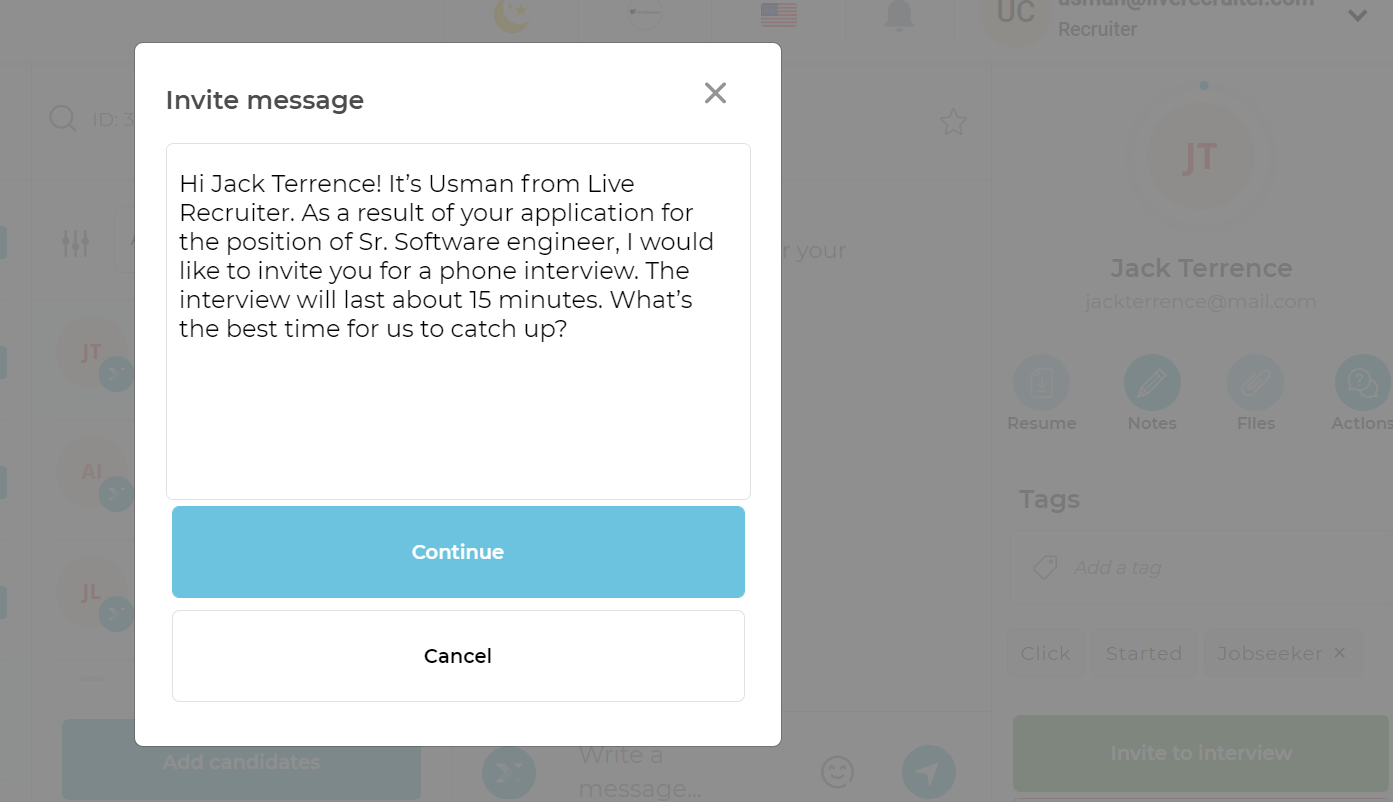This screenshot has width=1393, height=802.
Task: Open the Files paperclip icon
Action: pos(1255,383)
